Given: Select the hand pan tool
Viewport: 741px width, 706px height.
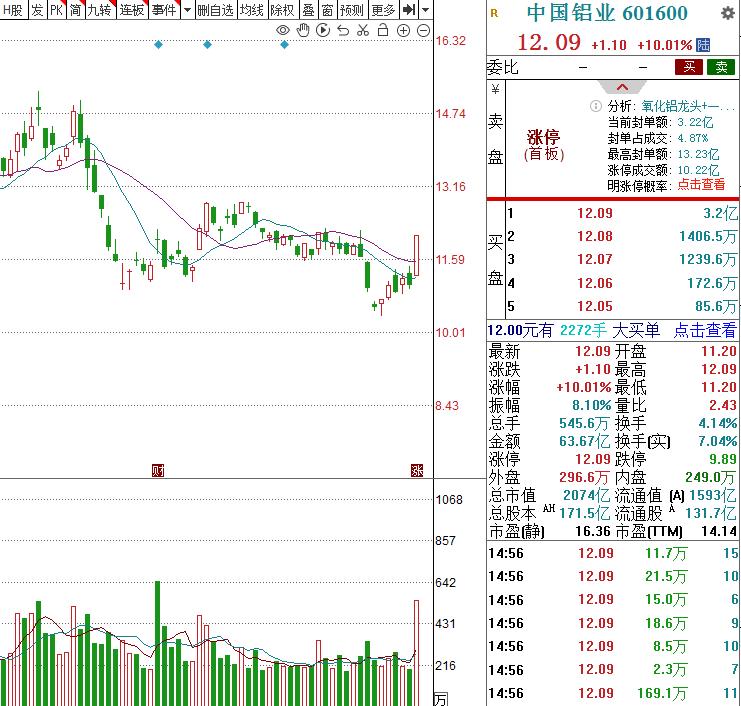Looking at the screenshot, I should (x=302, y=31).
